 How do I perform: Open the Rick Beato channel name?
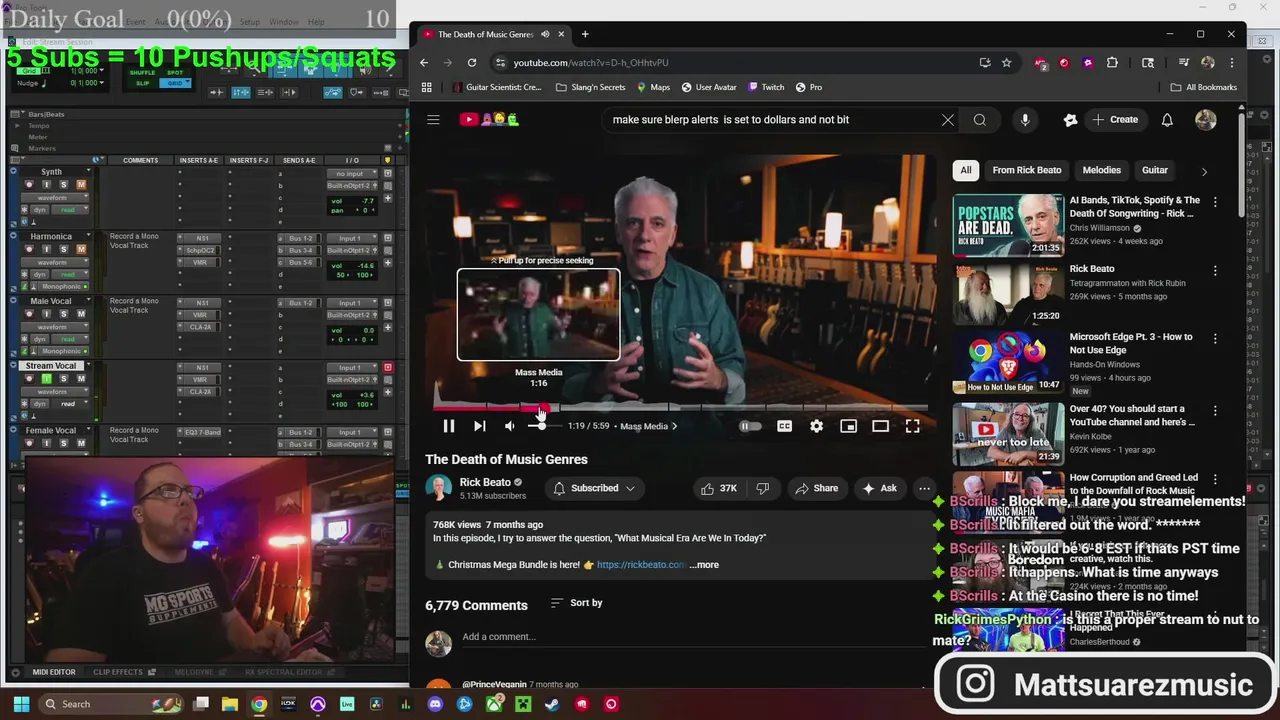[x=485, y=482]
